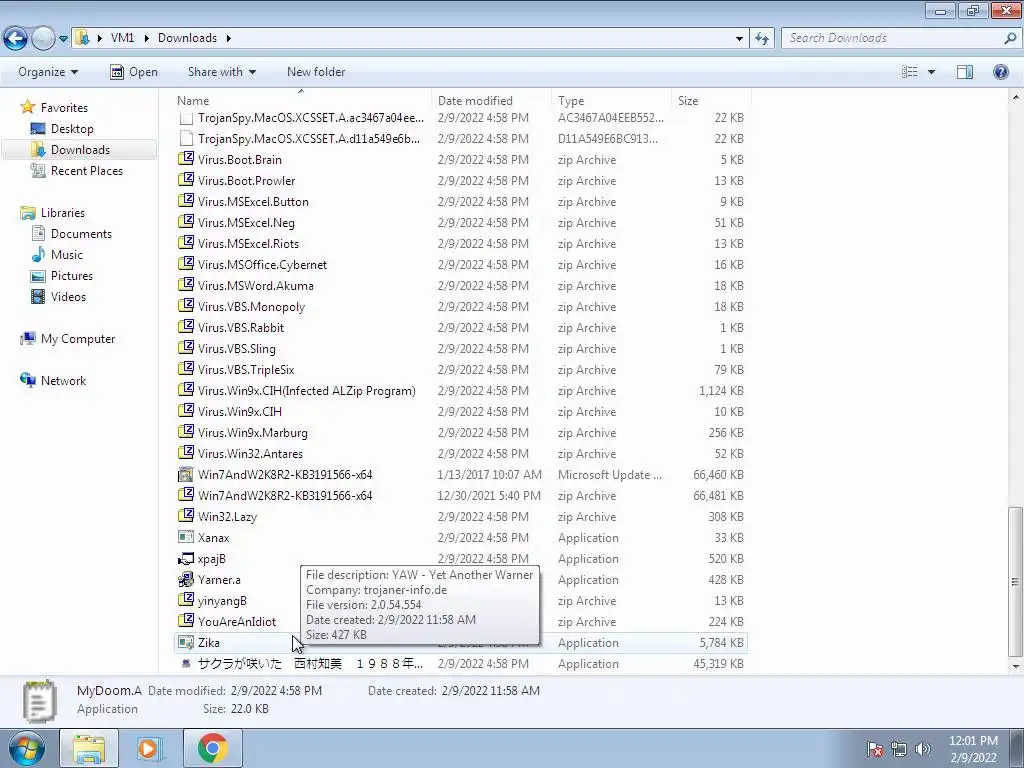Select the Virus.MSWord.Akuma archive icon
The height and width of the screenshot is (768, 1024).
pos(186,285)
